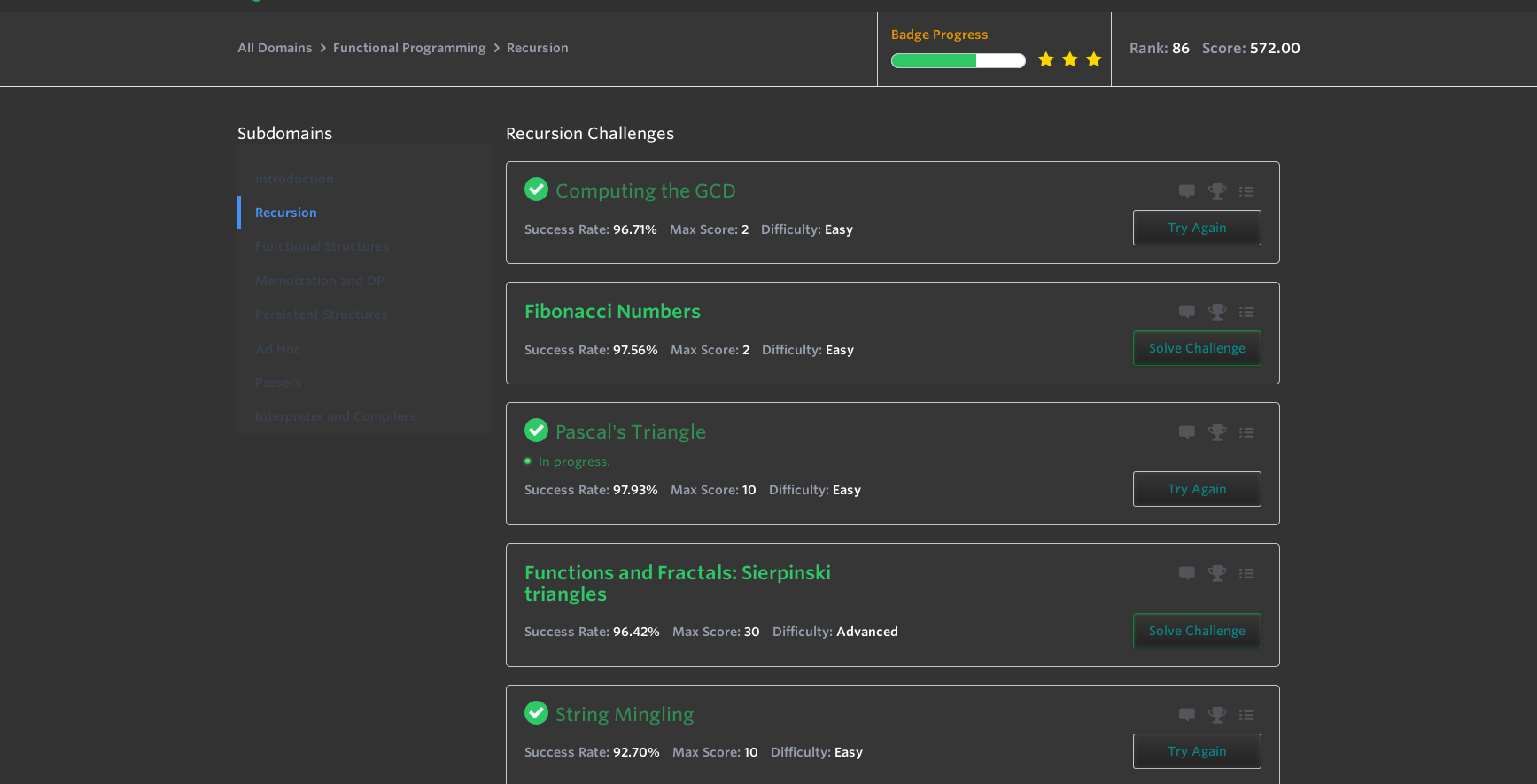Go to Functional Structures subdomain
The image size is (1537, 784).
coord(322,246)
